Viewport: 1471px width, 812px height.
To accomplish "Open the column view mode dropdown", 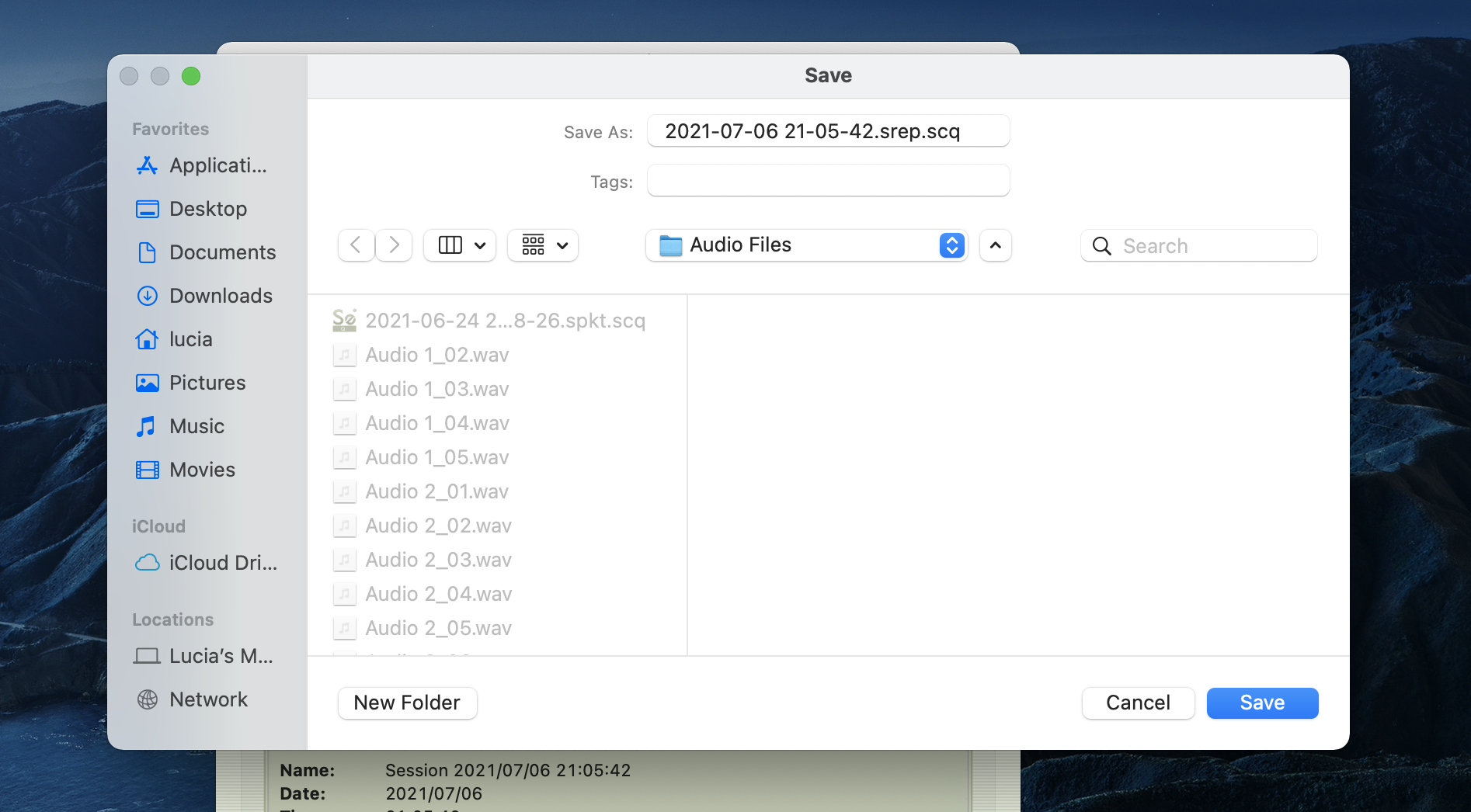I will pos(461,245).
